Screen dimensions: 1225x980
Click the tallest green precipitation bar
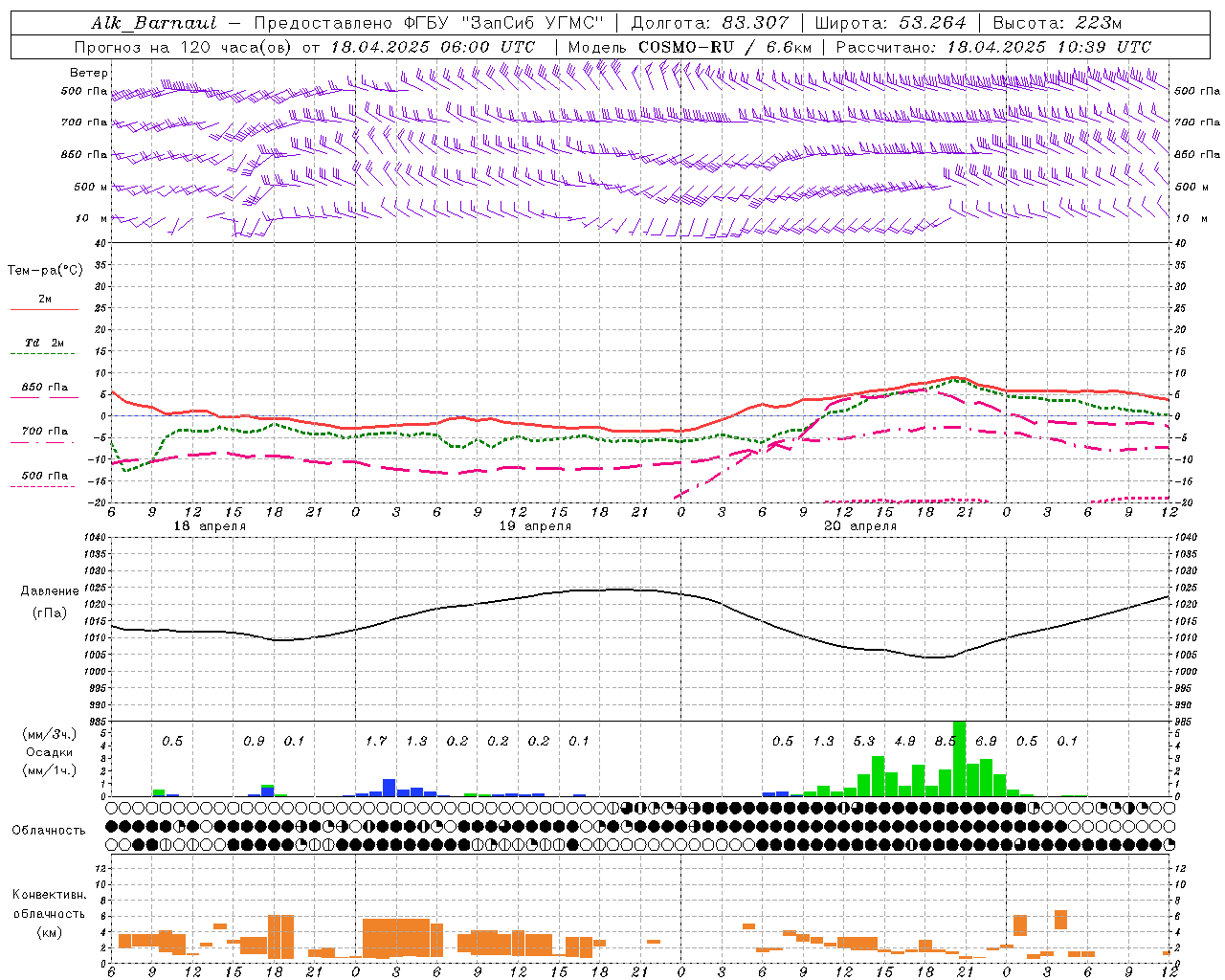[960, 758]
